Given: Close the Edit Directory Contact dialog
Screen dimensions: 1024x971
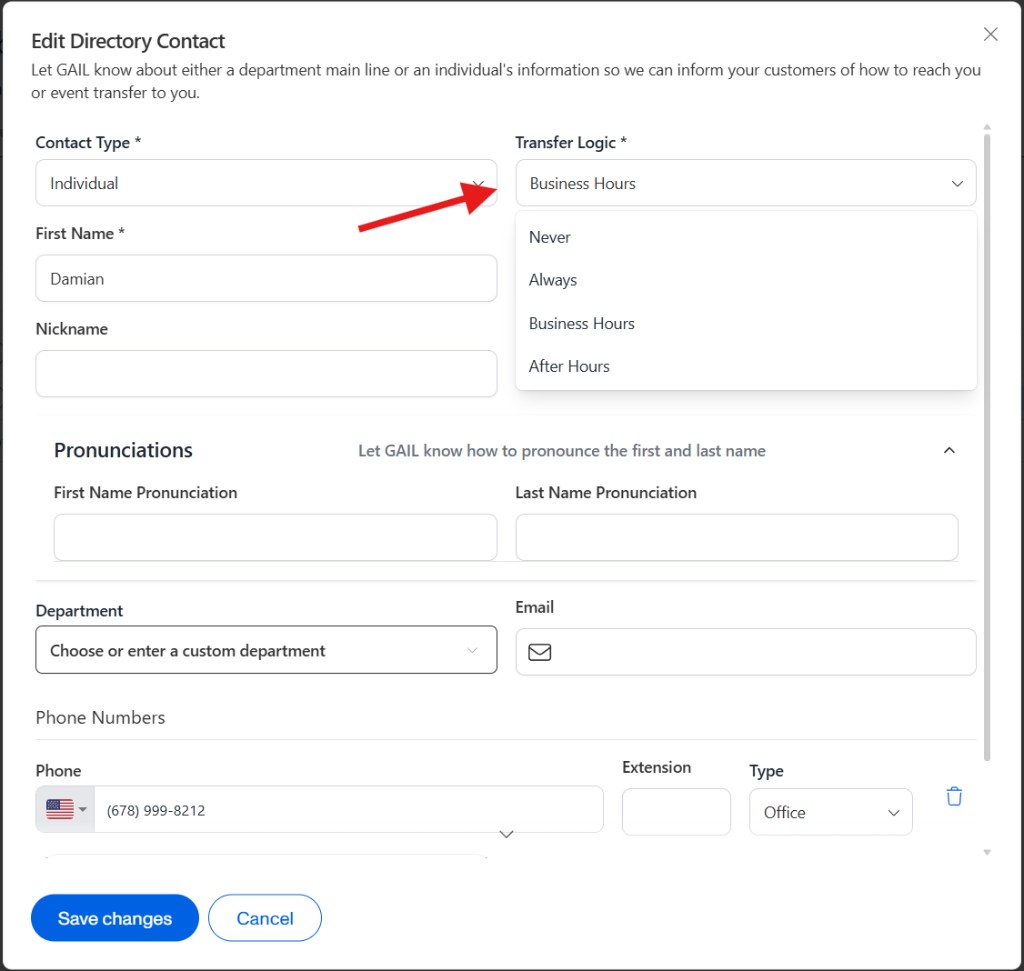Looking at the screenshot, I should click(990, 33).
